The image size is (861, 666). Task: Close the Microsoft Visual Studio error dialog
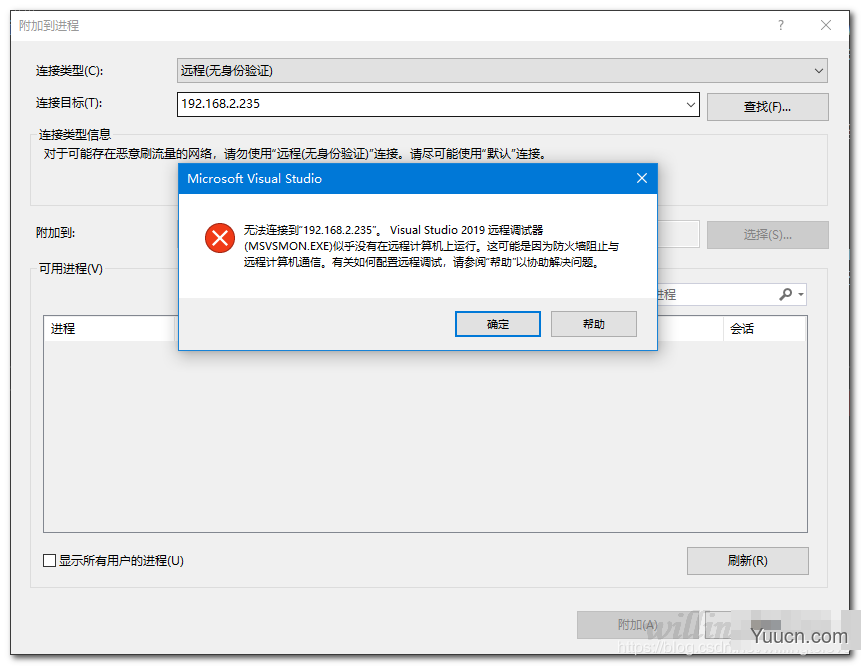pyautogui.click(x=641, y=178)
